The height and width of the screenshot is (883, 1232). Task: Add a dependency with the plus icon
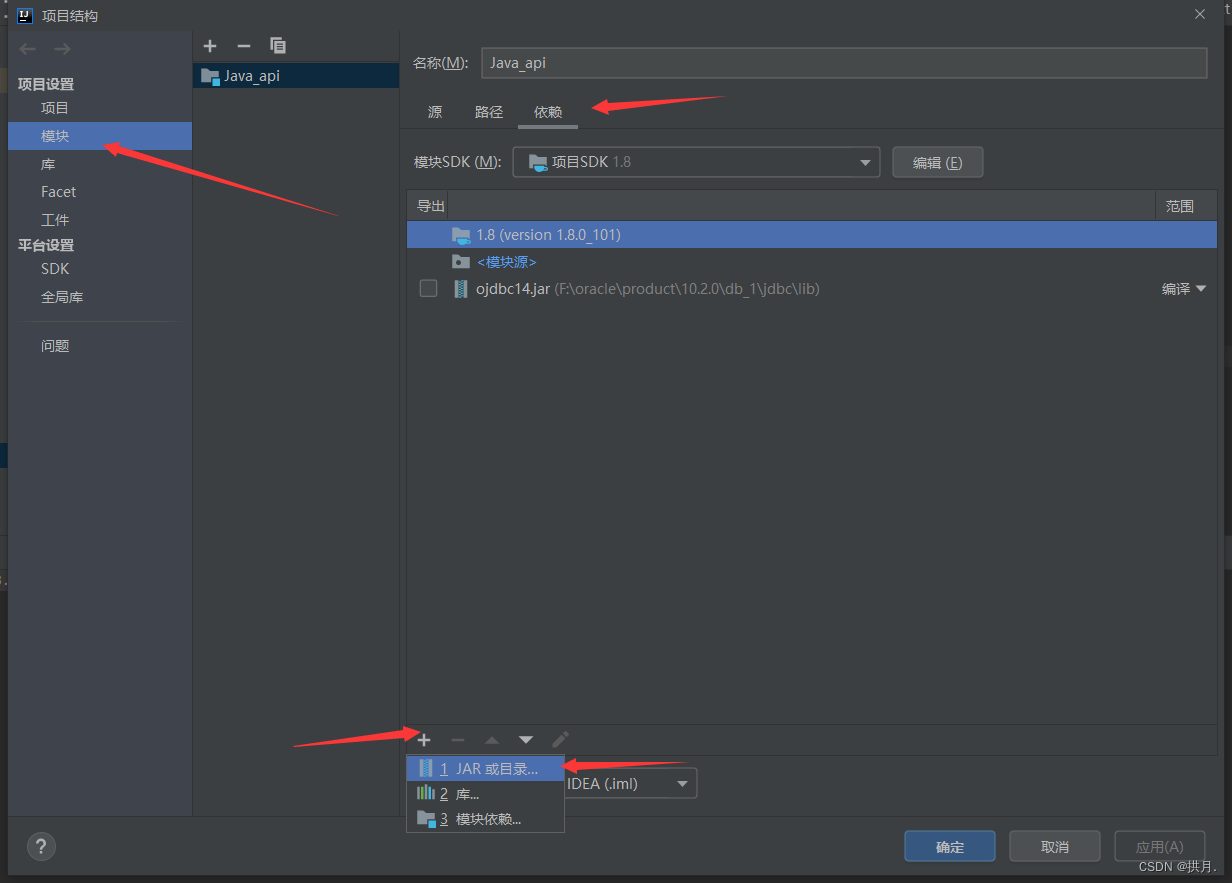(x=423, y=739)
